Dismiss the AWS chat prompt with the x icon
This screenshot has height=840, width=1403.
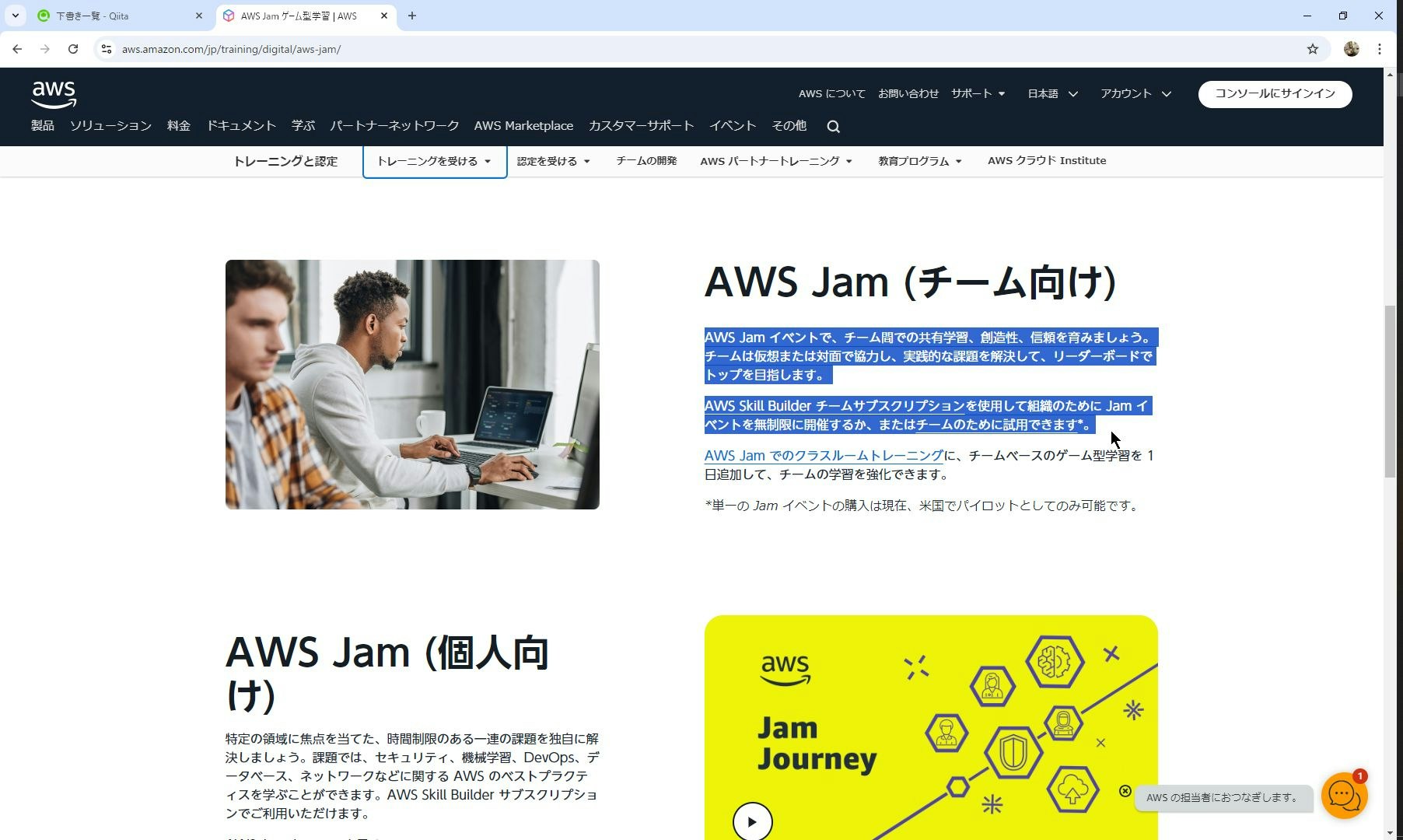(x=1125, y=791)
